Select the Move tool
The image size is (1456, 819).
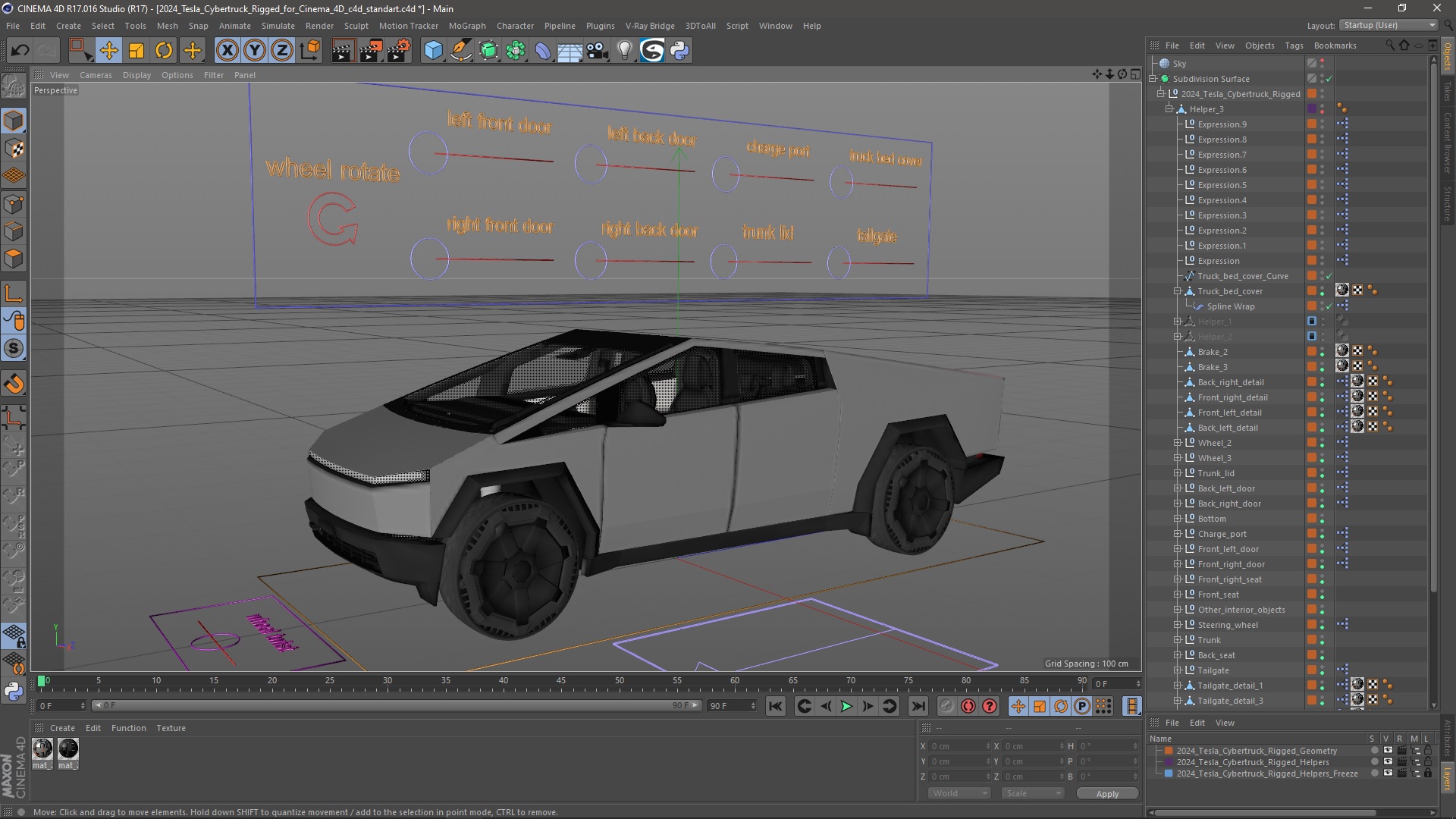(108, 51)
